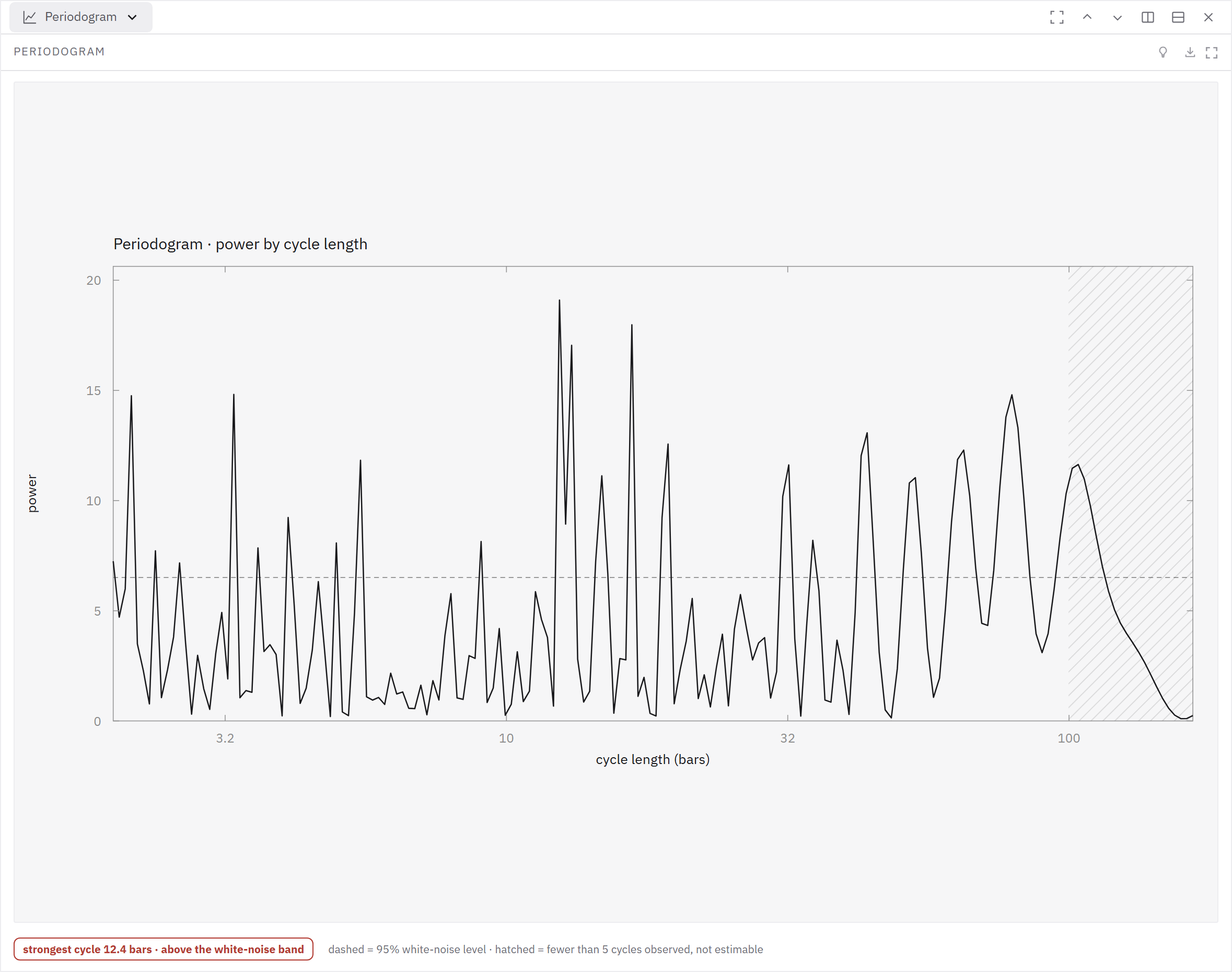Split the panel into side-by-side columns
Viewport: 1232px width, 972px height.
(1148, 17)
